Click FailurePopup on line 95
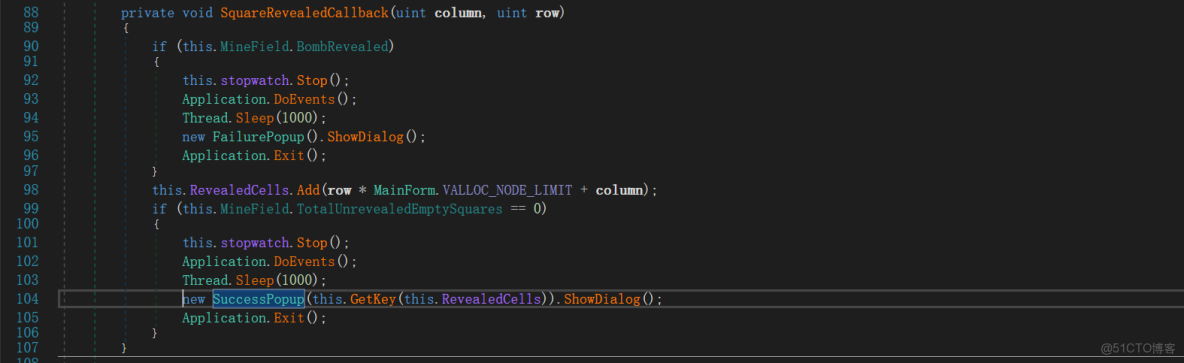The image size is (1184, 363). [257, 137]
